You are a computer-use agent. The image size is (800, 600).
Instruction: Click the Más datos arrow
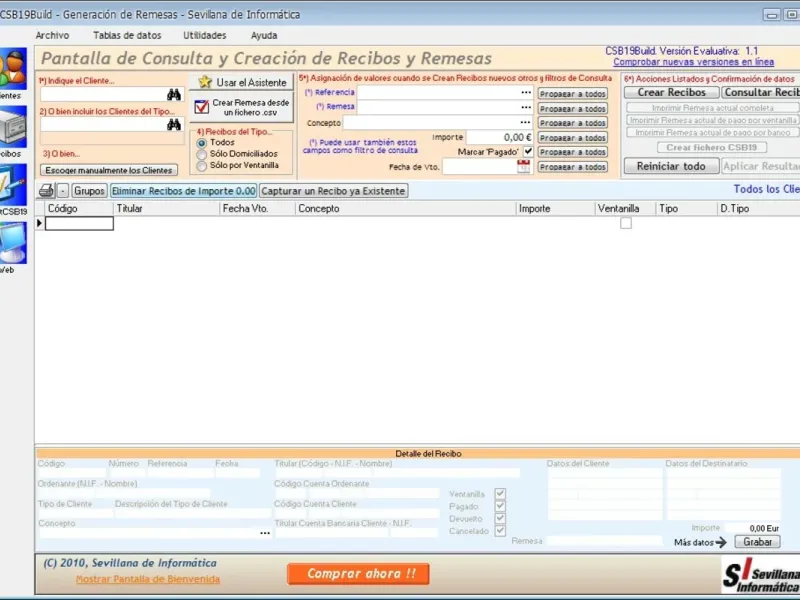coord(721,542)
